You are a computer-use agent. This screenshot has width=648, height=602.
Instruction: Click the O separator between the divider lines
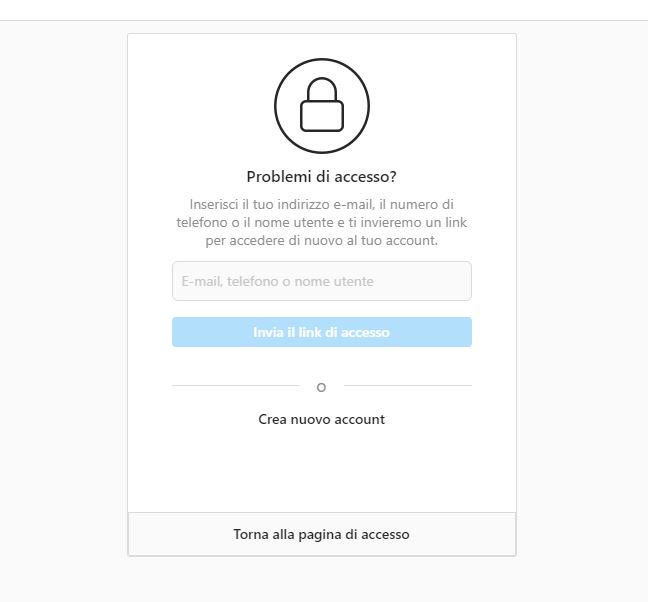(x=321, y=388)
